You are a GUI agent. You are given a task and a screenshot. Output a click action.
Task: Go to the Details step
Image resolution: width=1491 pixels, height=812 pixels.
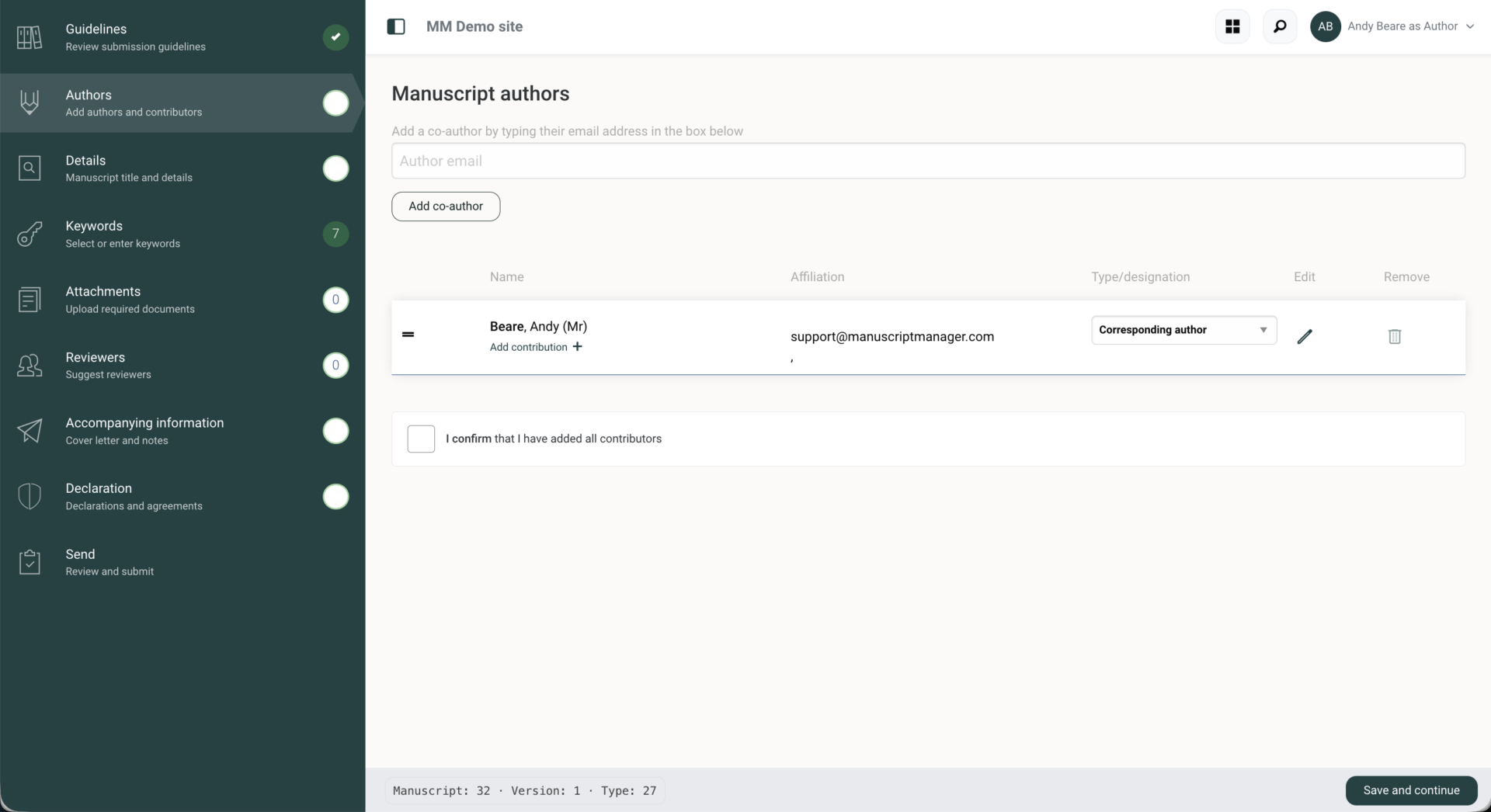[182, 168]
